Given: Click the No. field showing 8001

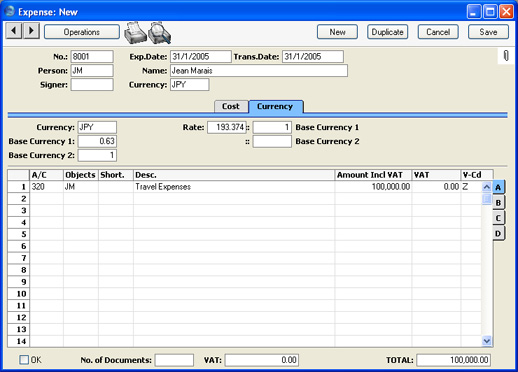Looking at the screenshot, I should tap(92, 57).
